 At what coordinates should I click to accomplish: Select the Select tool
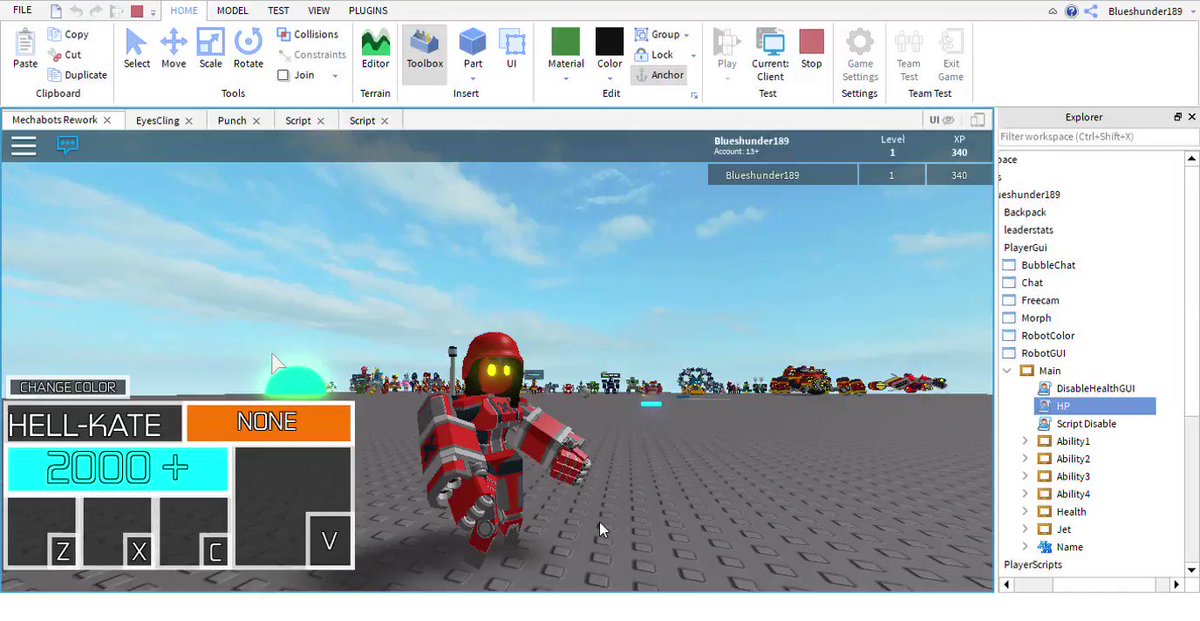(137, 49)
